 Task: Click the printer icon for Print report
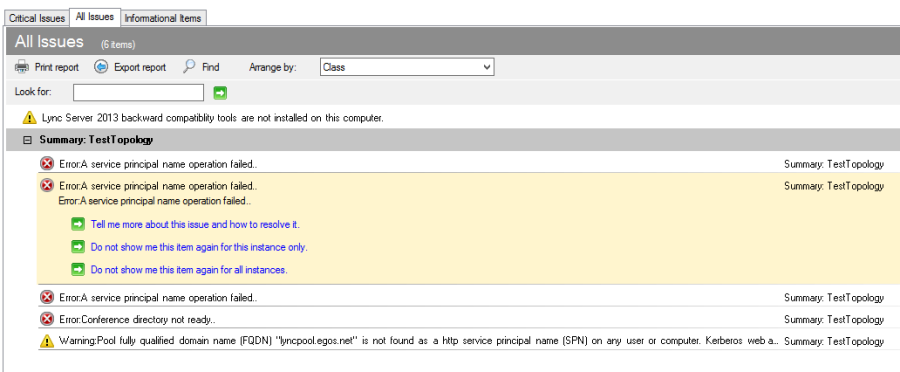pos(22,67)
